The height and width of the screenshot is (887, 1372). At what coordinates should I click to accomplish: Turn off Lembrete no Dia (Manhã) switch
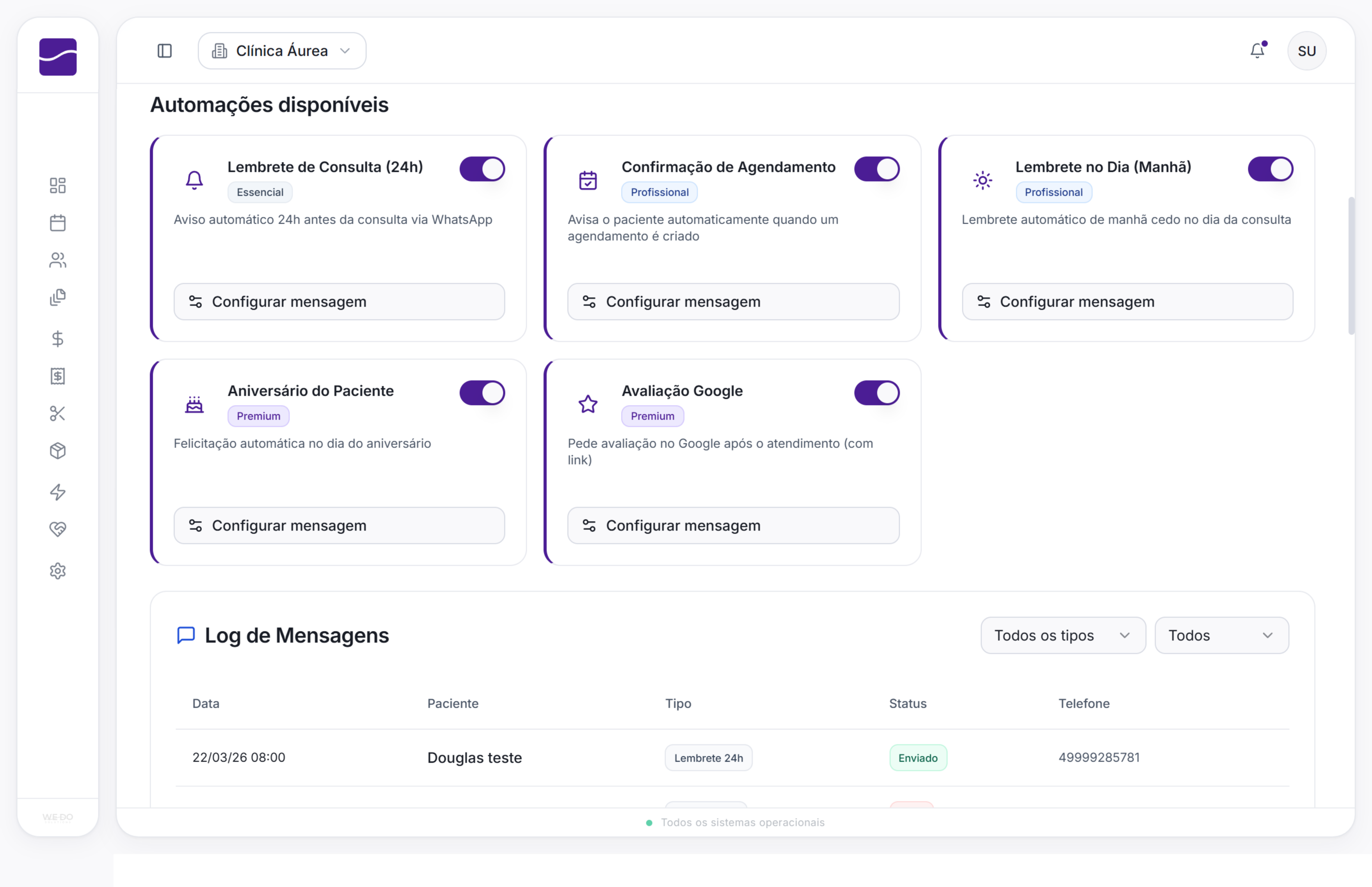[x=1270, y=169]
